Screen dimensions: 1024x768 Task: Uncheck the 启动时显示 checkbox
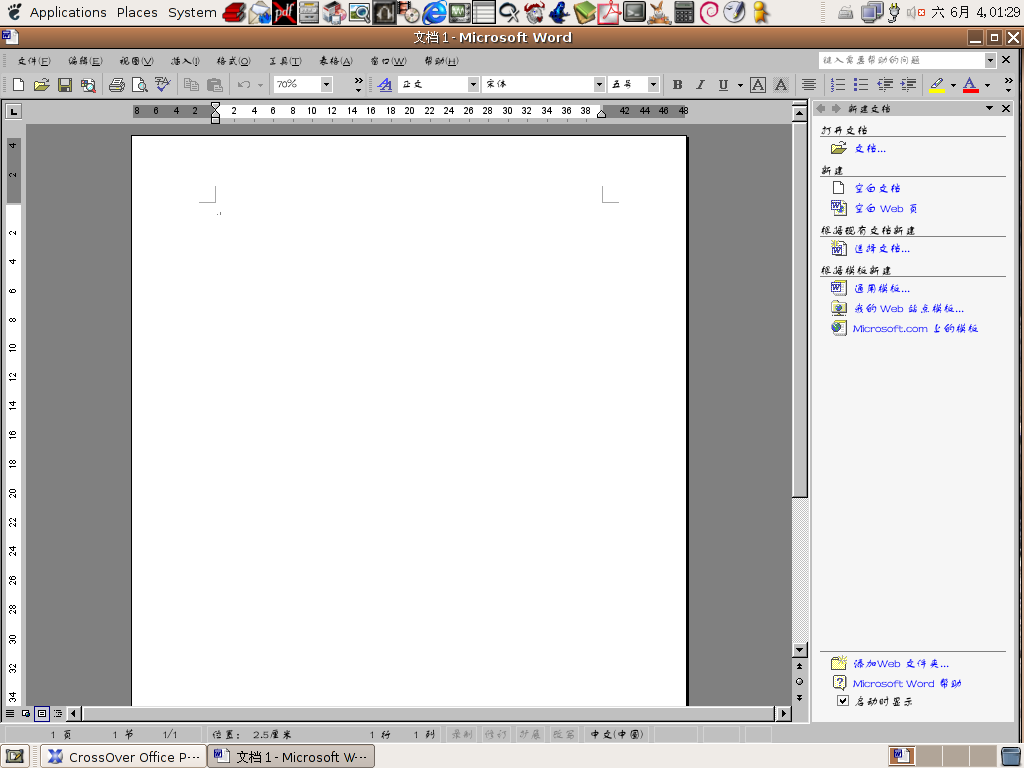pos(843,701)
